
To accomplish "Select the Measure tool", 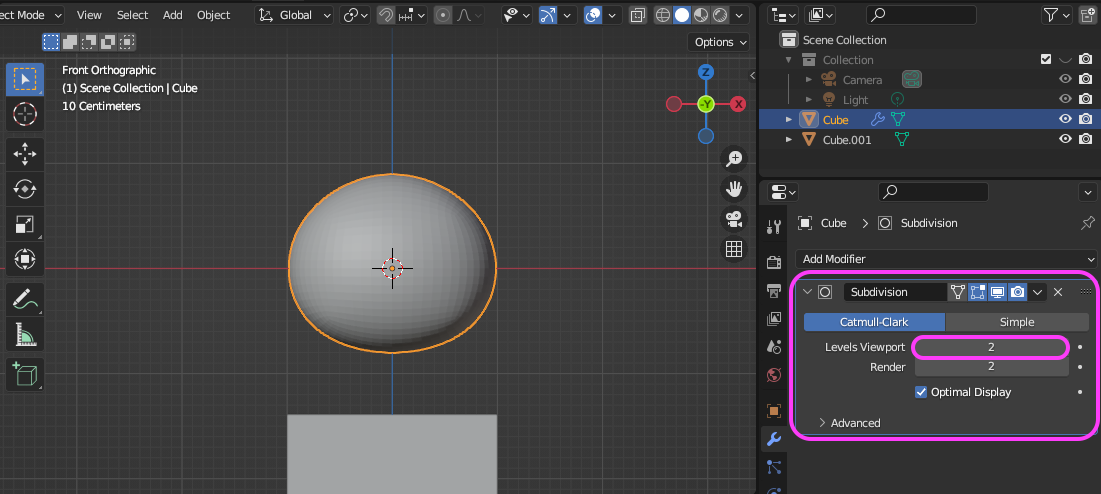I will click(25, 333).
